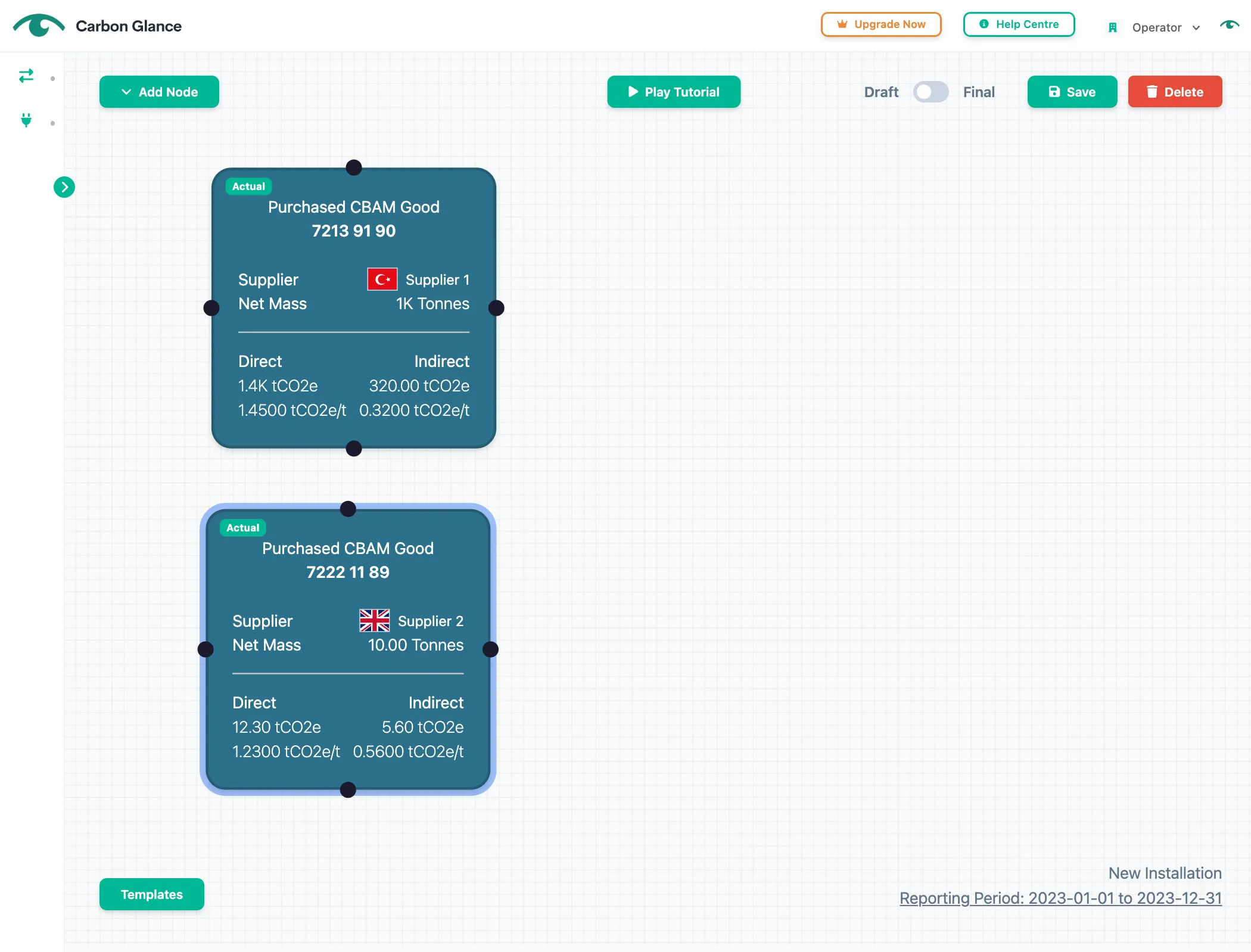The height and width of the screenshot is (952, 1251).
Task: Click the Actual badge on 7213 91 90 node
Action: click(248, 186)
